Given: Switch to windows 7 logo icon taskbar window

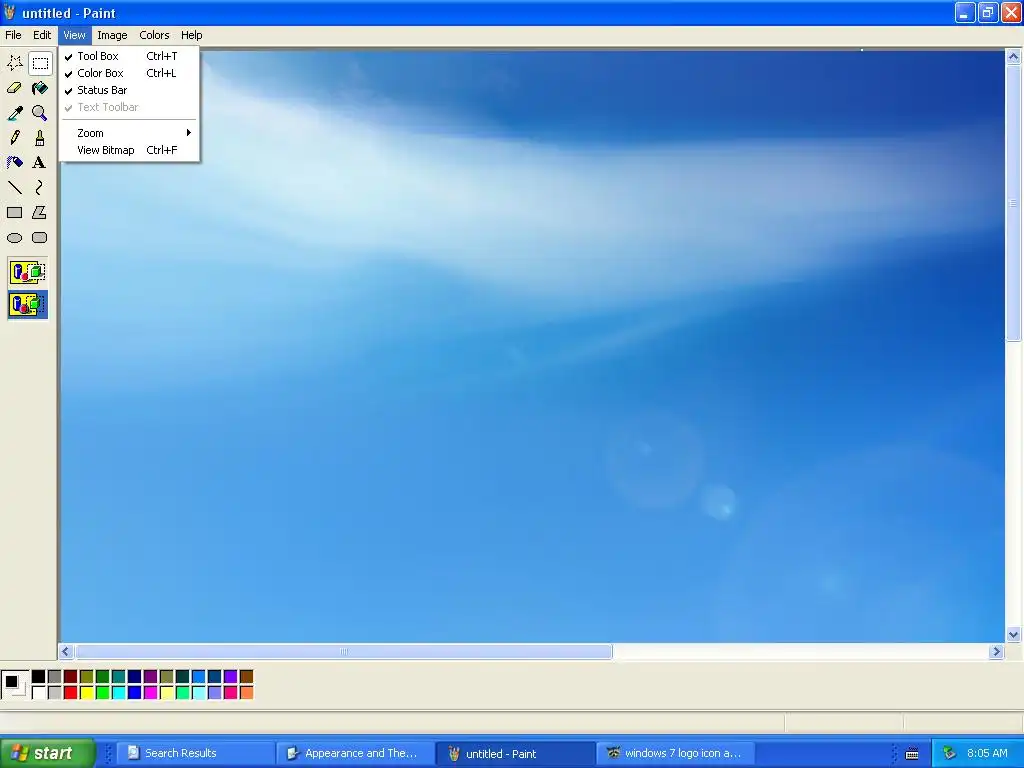Looking at the screenshot, I should pos(675,753).
